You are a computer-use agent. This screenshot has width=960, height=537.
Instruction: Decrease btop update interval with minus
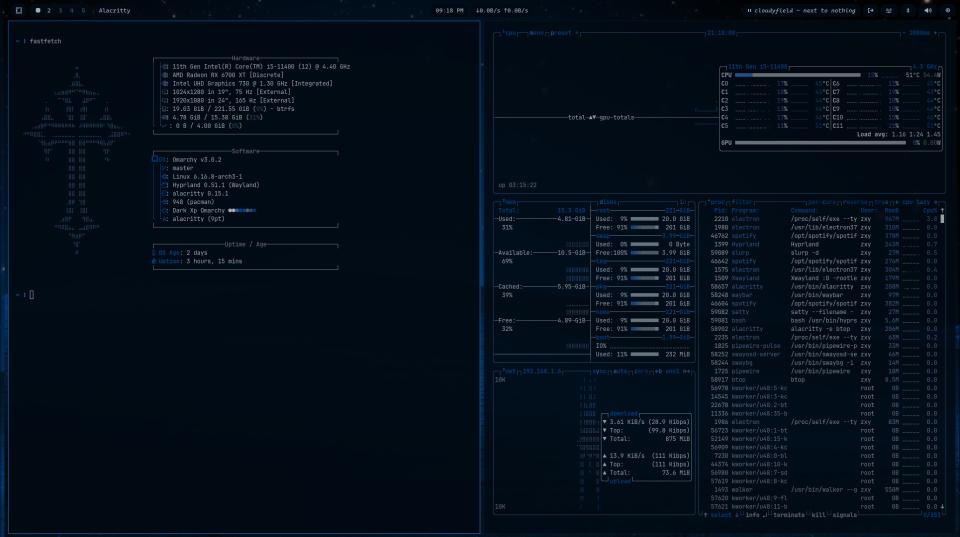point(903,33)
